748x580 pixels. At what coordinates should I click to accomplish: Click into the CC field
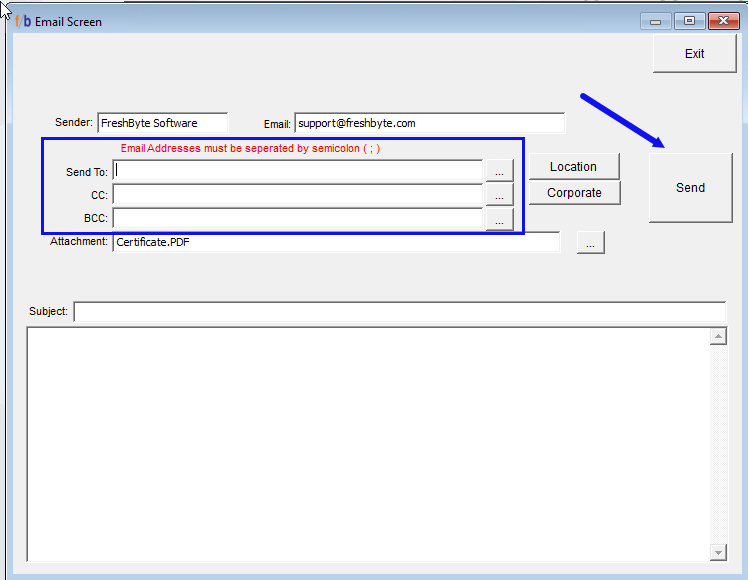pos(298,195)
